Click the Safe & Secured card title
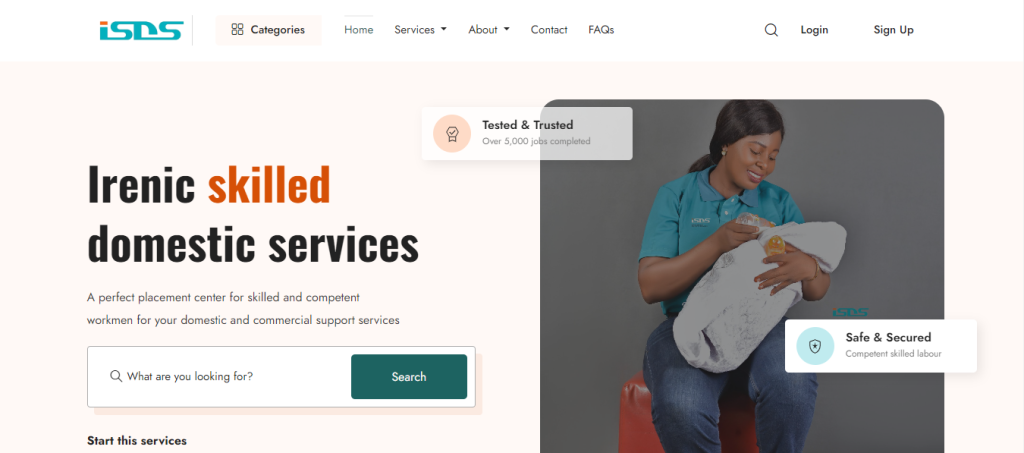Viewport: 1024px width, 453px height. click(x=888, y=337)
